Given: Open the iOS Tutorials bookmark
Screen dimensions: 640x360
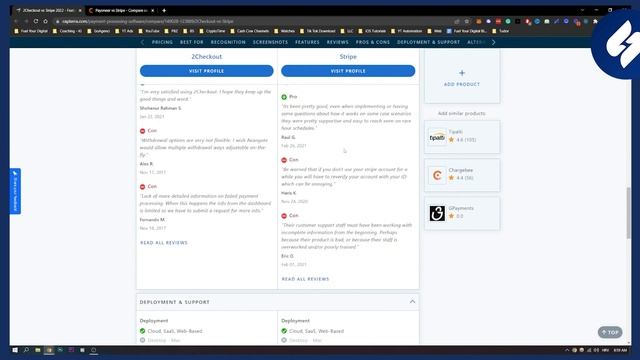Looking at the screenshot, I should (372, 31).
